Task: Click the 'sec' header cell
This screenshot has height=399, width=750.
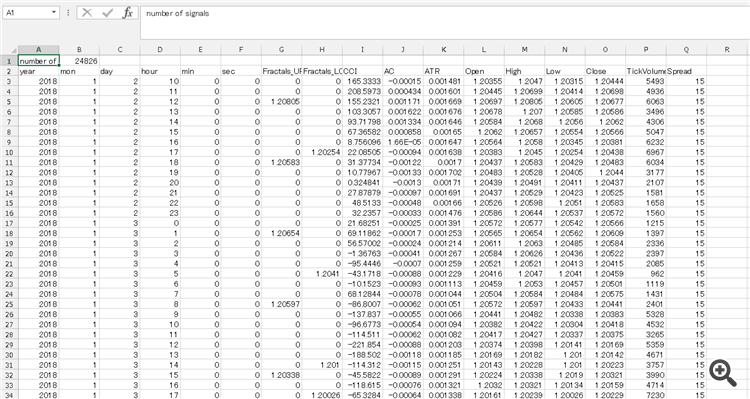Action: point(241,71)
